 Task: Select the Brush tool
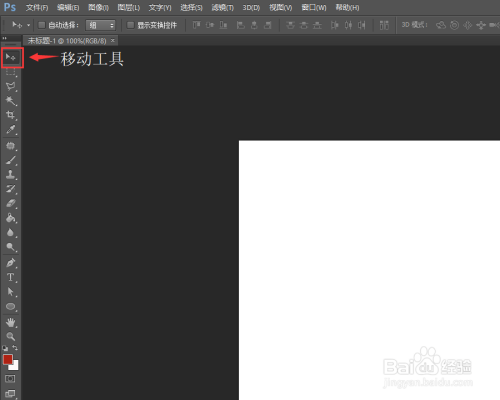pyautogui.click(x=11, y=160)
